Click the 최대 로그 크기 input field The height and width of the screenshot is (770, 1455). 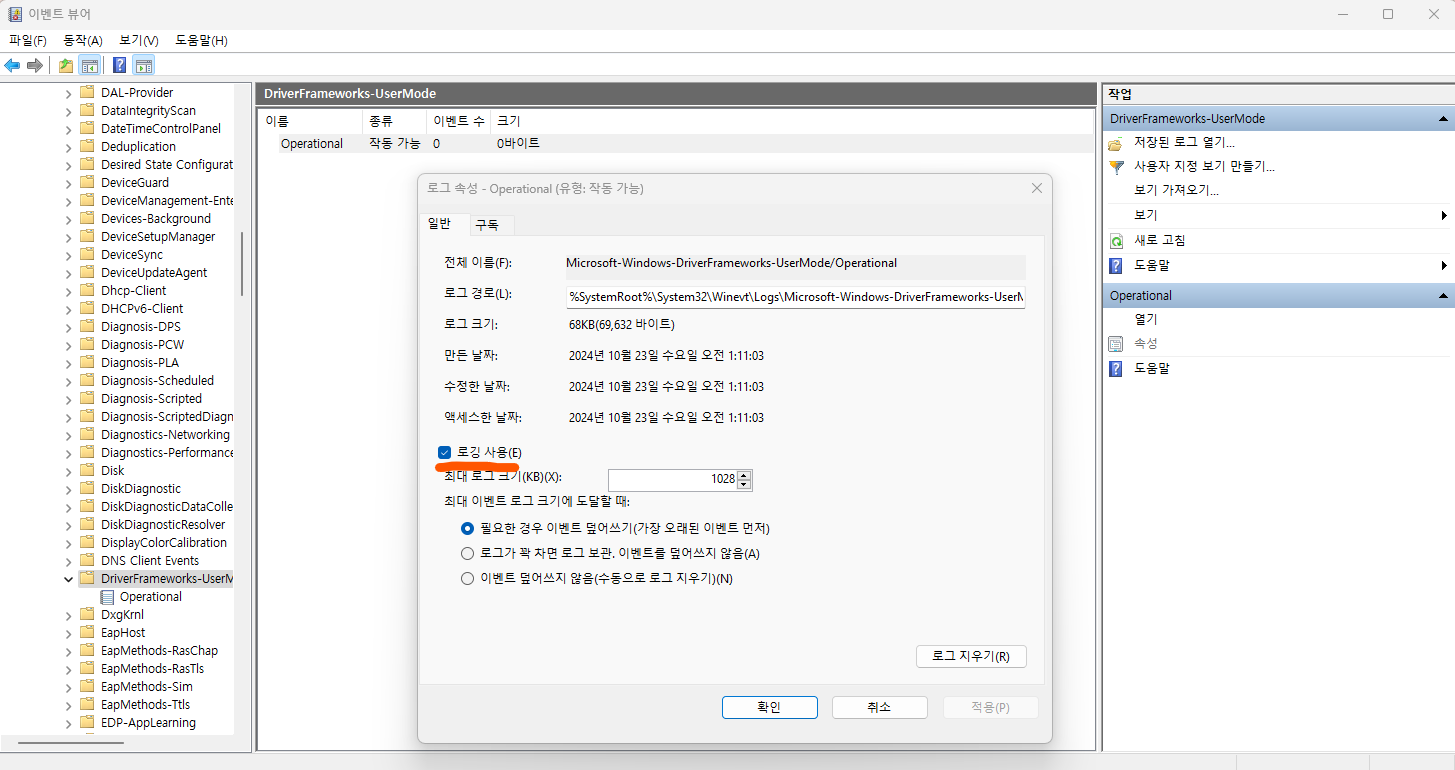coord(673,480)
